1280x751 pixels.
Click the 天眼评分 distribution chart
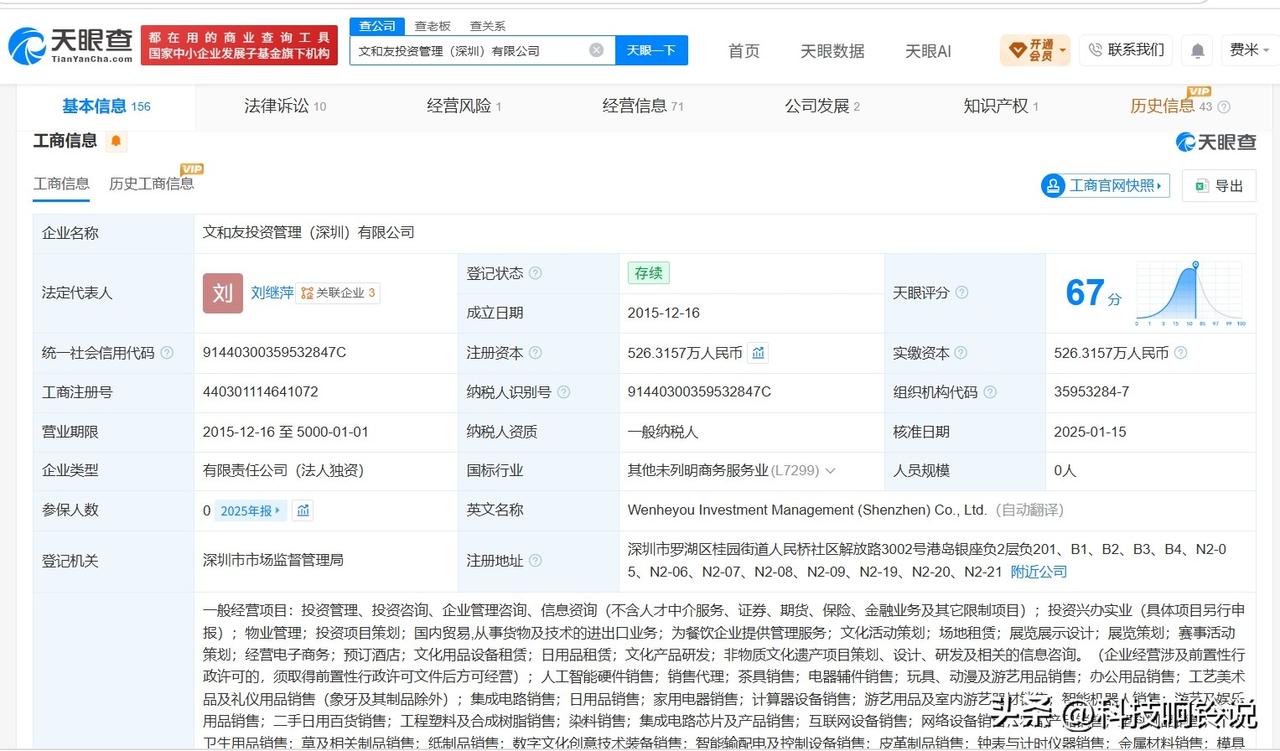coord(1189,294)
